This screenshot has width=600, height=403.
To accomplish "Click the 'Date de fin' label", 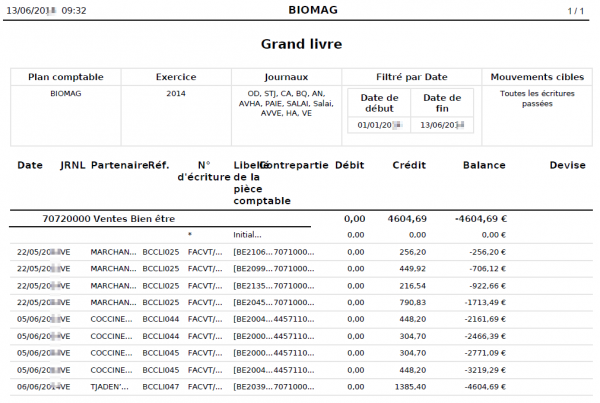I will [442, 103].
